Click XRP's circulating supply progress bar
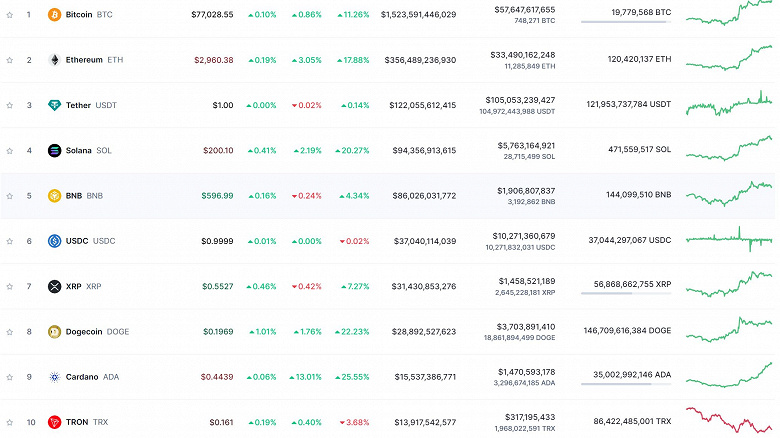This screenshot has height=438, width=780. [625, 293]
